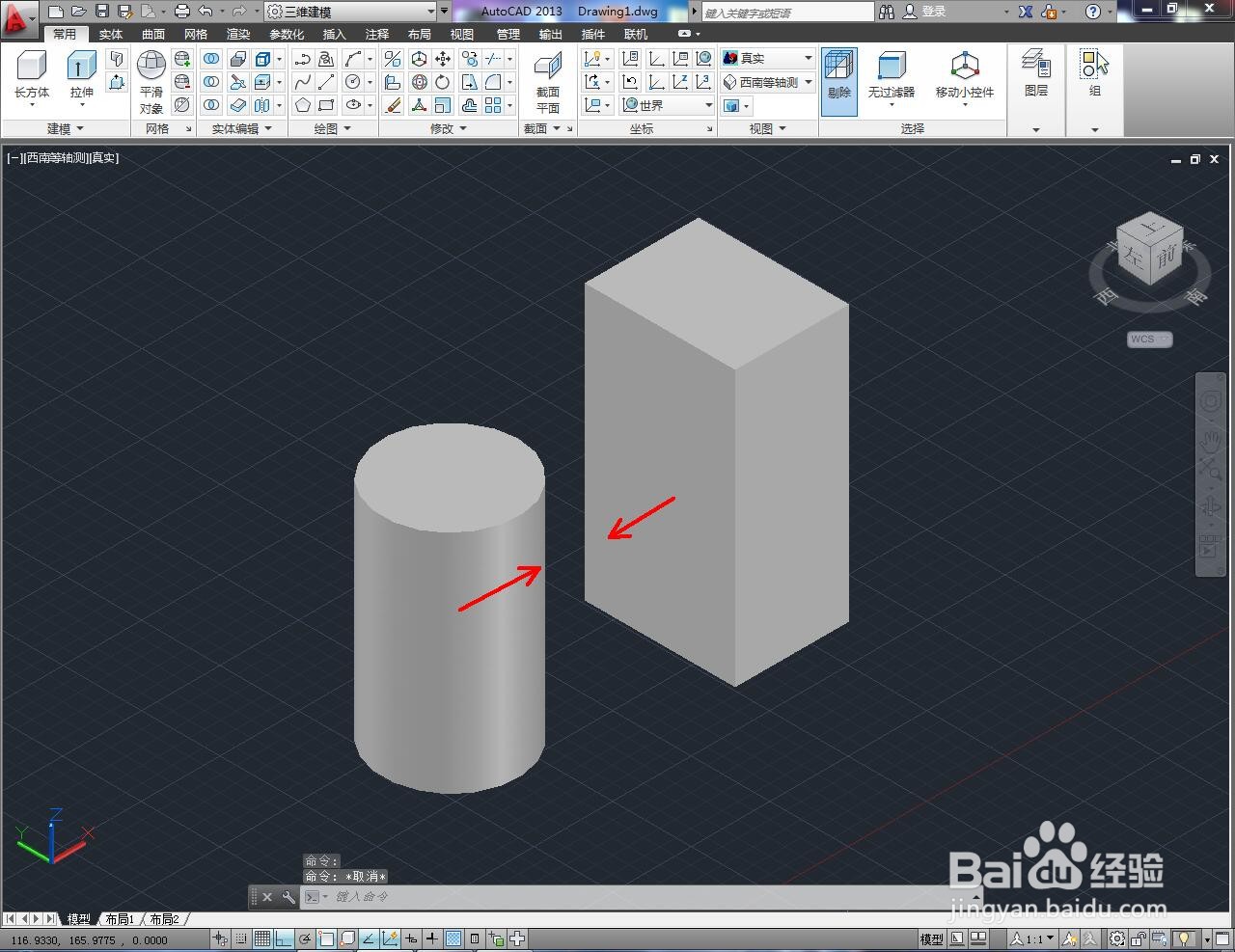Open the 1:1 annotation scale selector

tap(1031, 938)
